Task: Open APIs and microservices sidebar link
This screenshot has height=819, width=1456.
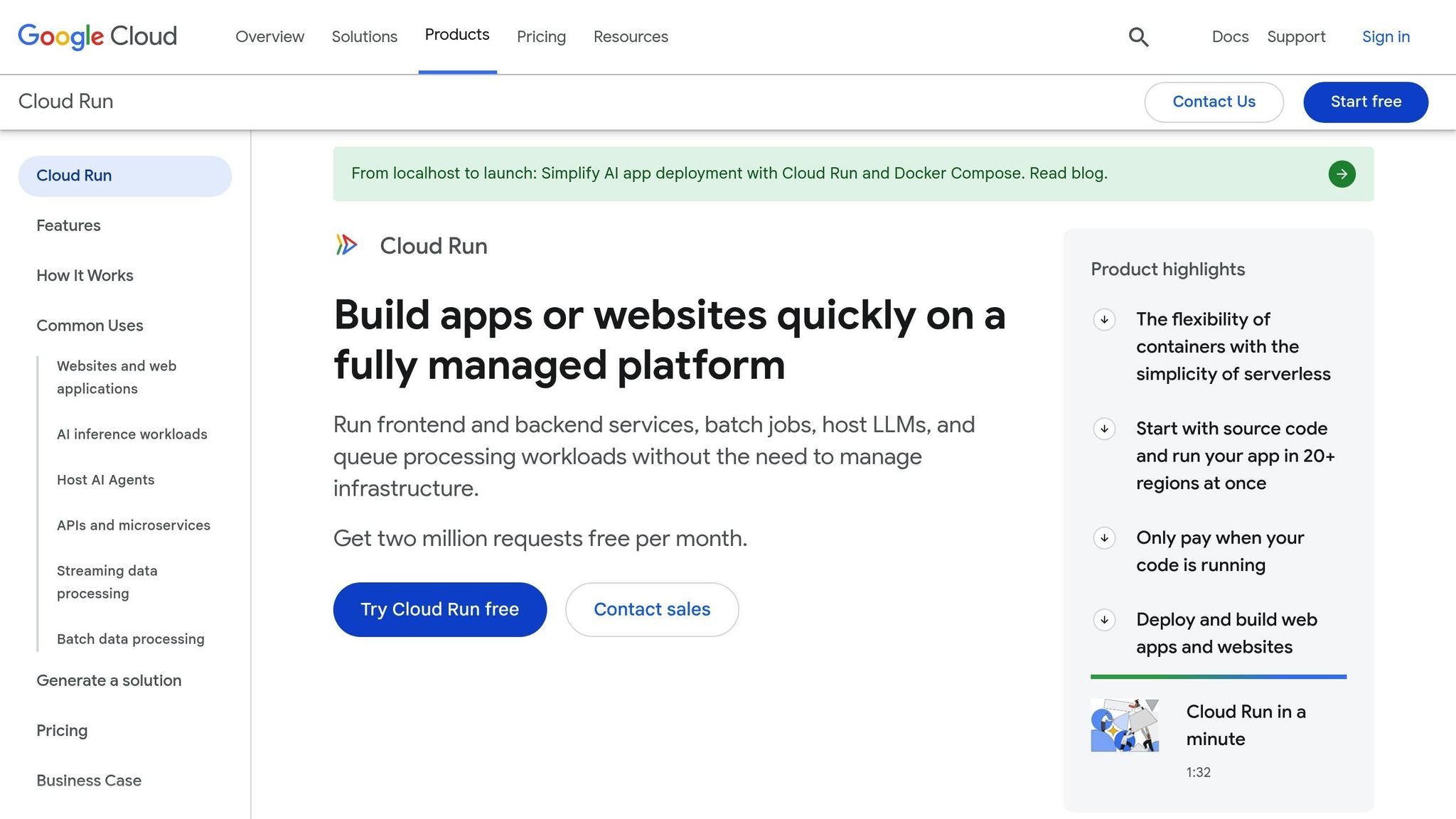Action: tap(134, 525)
